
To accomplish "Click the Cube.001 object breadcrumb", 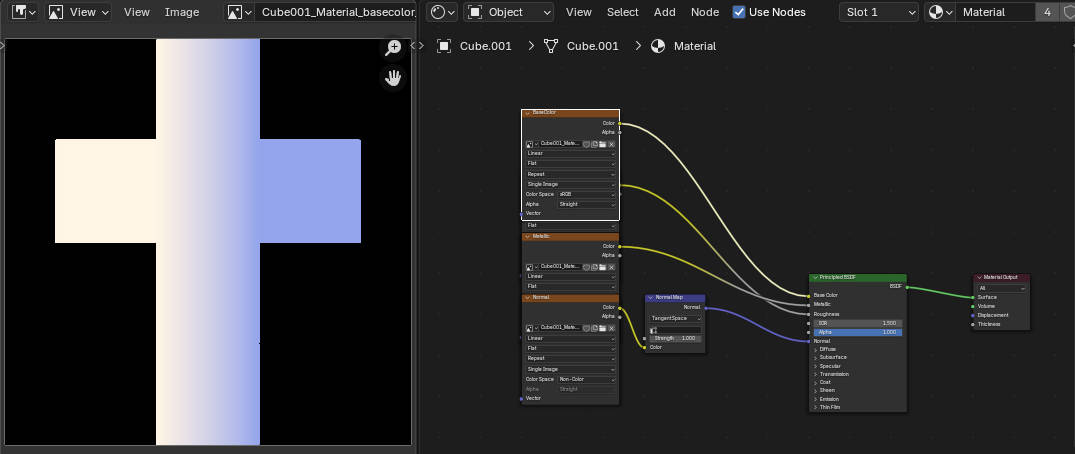I will (x=474, y=46).
